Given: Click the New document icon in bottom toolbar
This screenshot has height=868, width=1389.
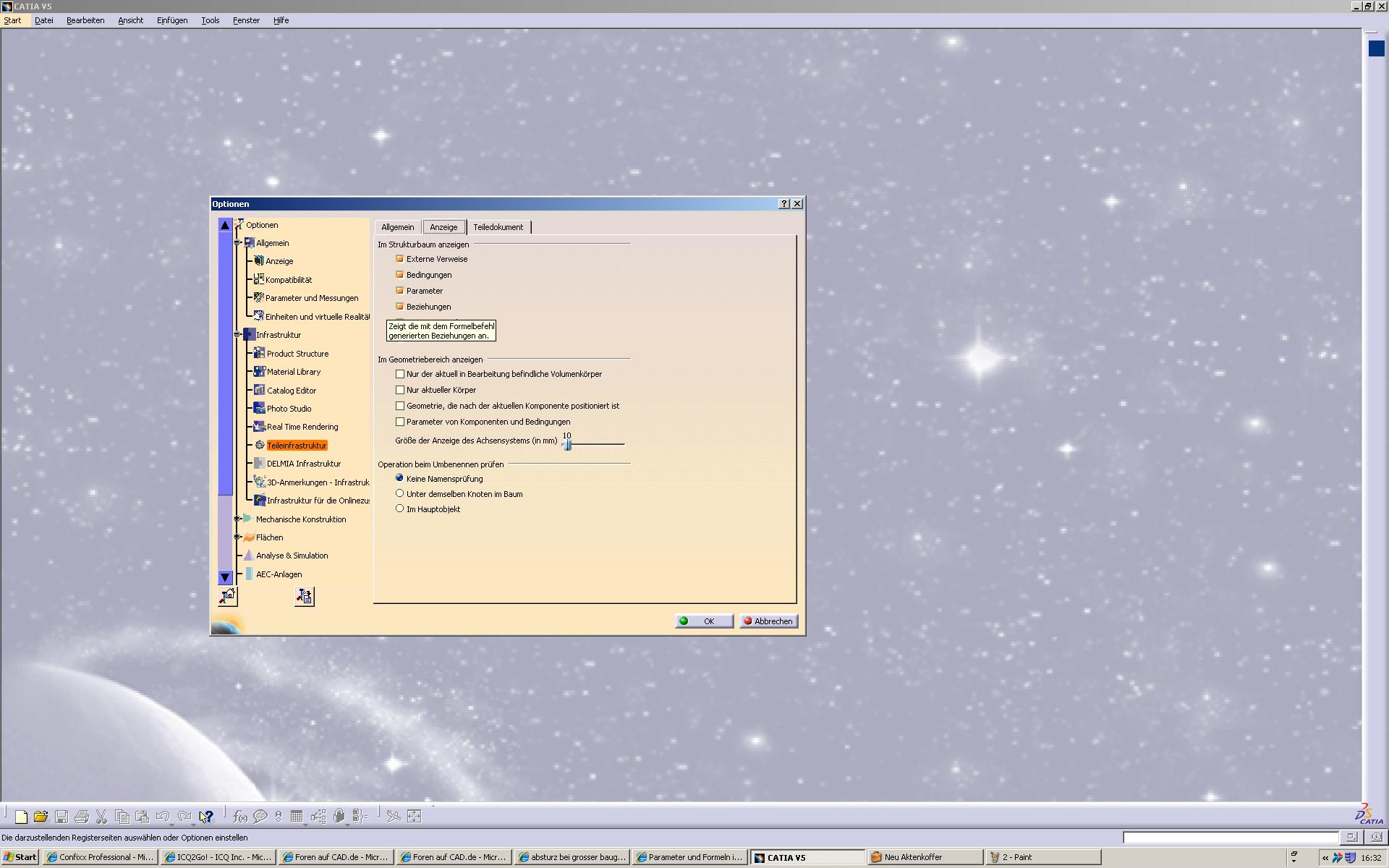Looking at the screenshot, I should 21,817.
